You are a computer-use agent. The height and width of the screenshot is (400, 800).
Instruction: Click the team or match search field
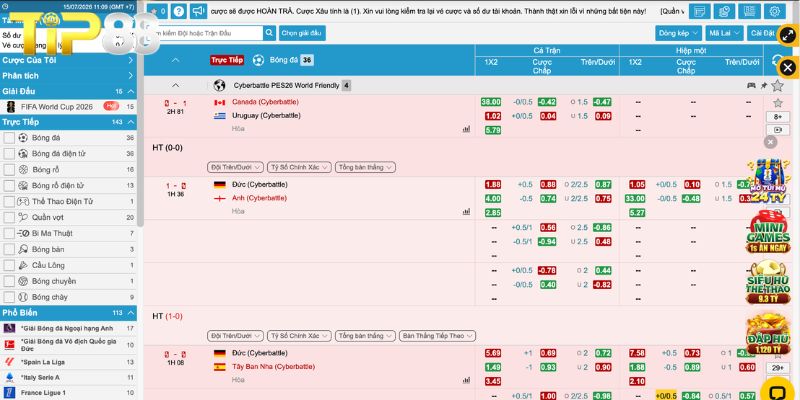(x=206, y=33)
